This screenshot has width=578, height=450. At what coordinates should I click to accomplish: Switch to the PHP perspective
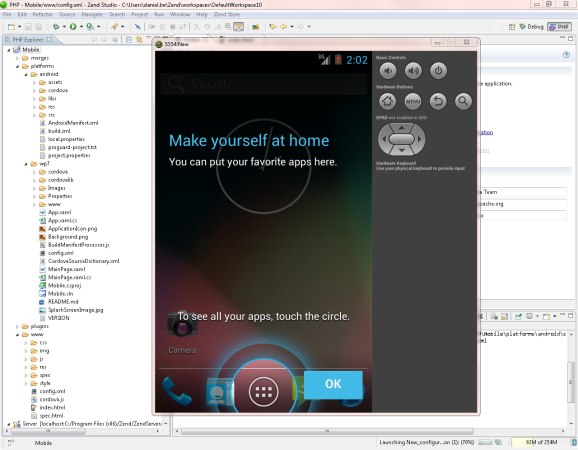(559, 27)
